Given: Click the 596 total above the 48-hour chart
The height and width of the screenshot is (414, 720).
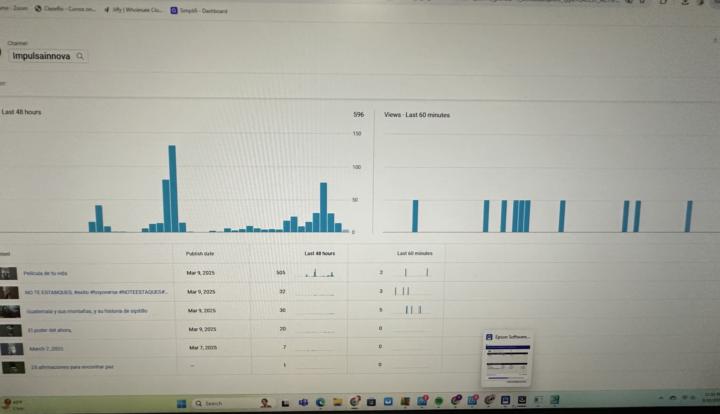Looking at the screenshot, I should pos(359,114).
